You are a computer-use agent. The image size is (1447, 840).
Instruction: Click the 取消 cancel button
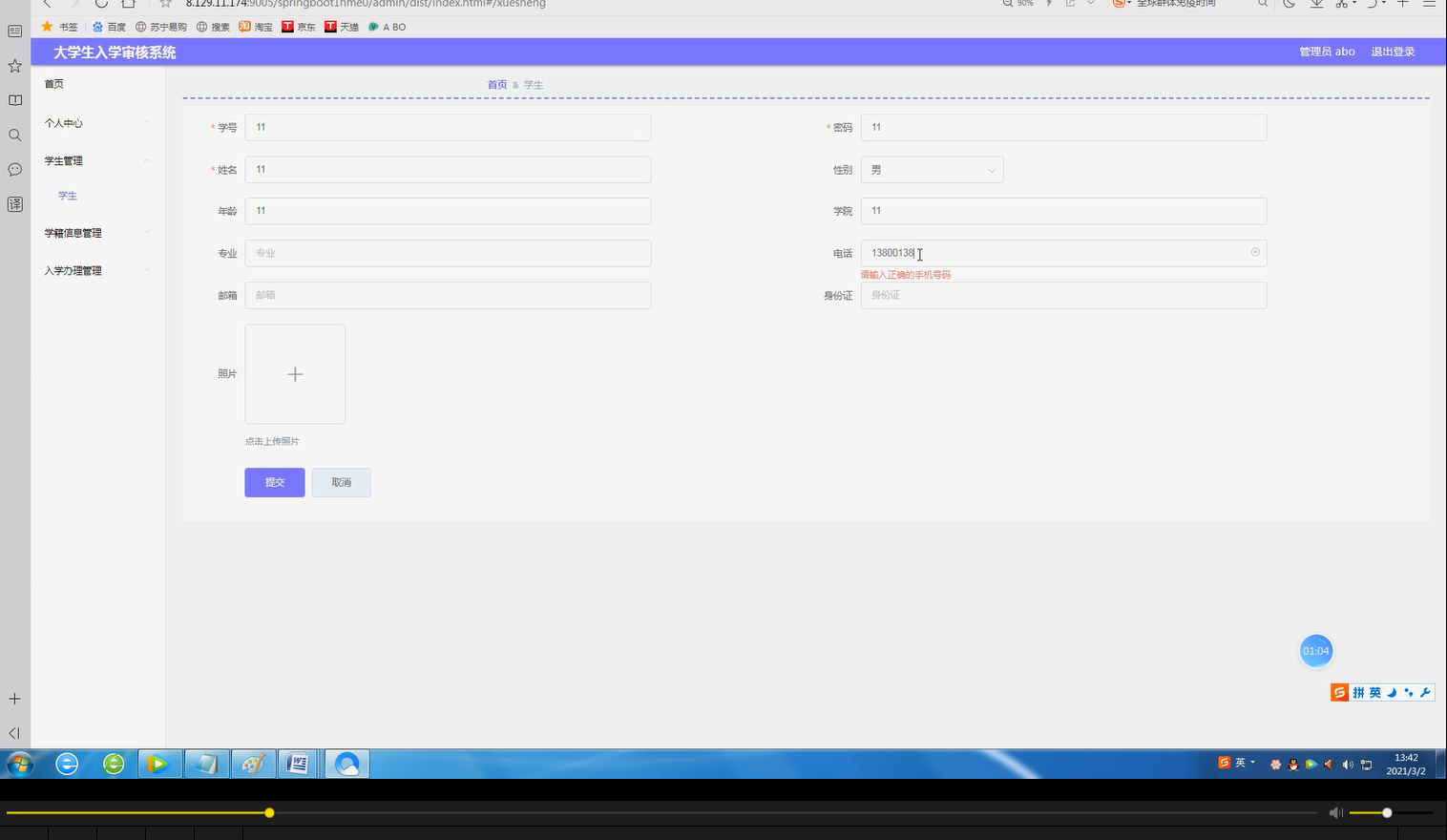341,482
